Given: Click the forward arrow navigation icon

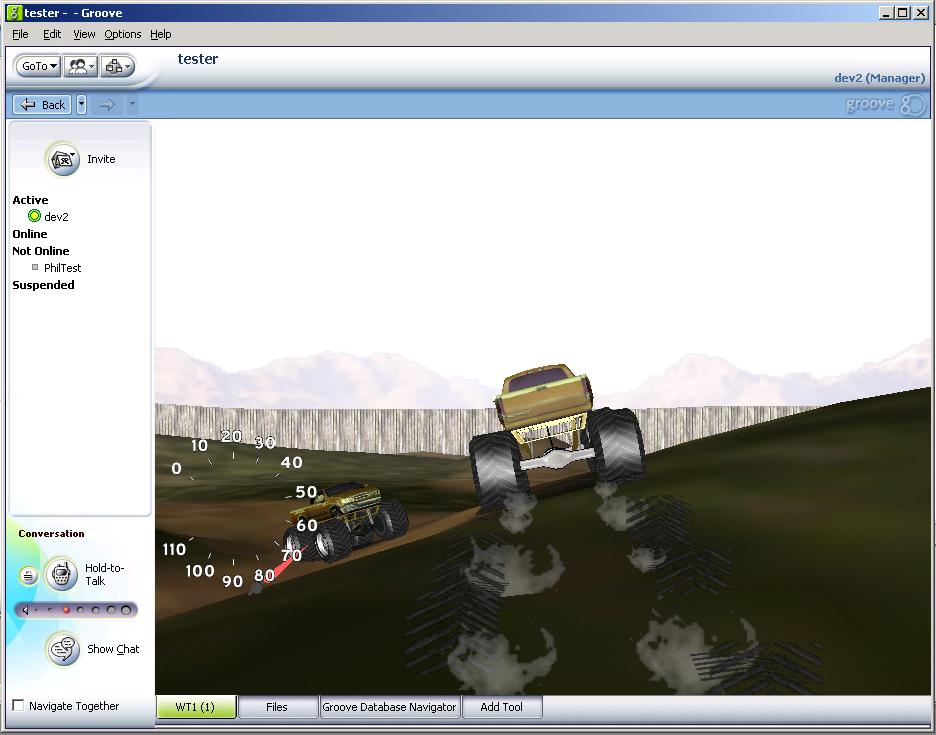Looking at the screenshot, I should tap(107, 105).
